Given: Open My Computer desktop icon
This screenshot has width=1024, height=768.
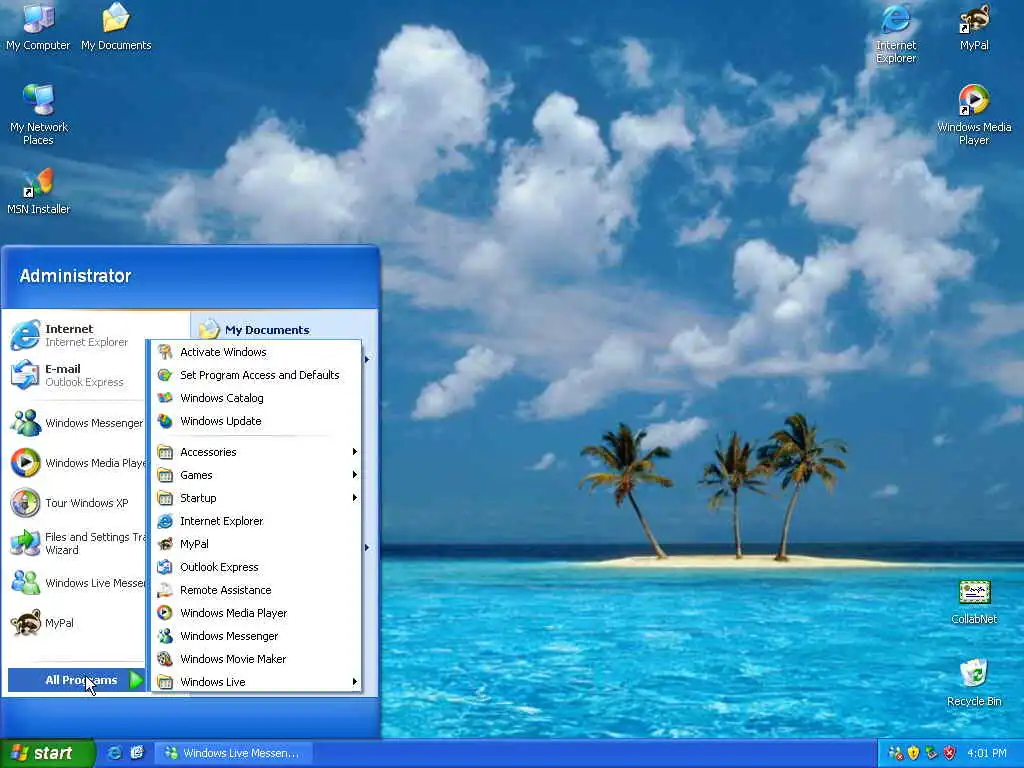Looking at the screenshot, I should (x=38, y=26).
